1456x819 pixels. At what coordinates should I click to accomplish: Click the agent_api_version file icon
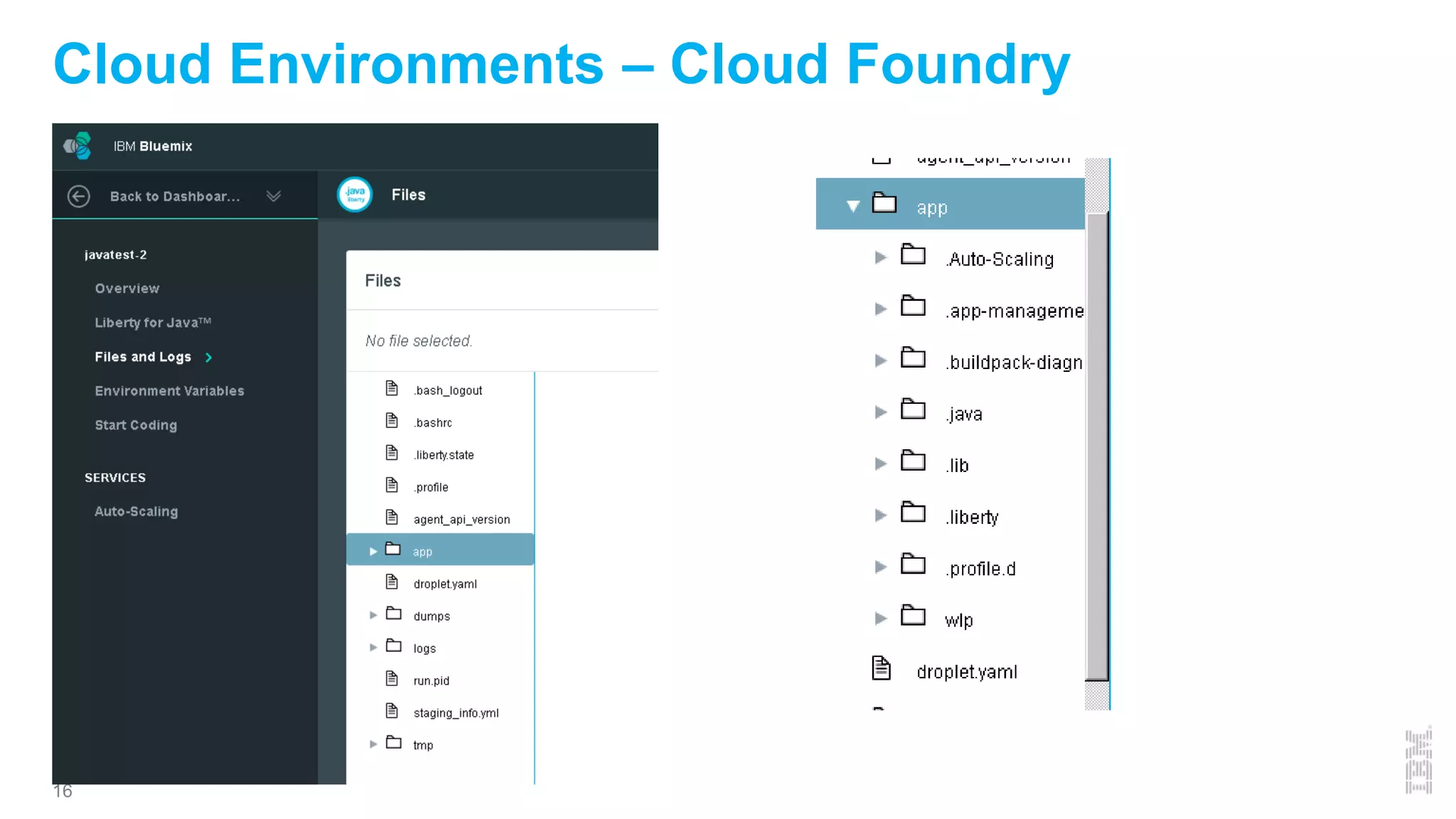click(x=392, y=517)
